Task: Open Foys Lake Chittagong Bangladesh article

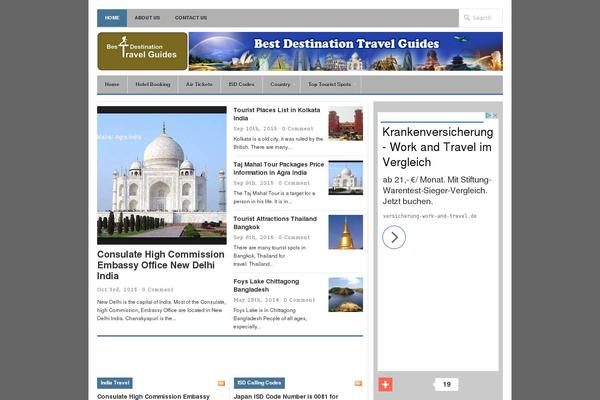Action: (266, 286)
